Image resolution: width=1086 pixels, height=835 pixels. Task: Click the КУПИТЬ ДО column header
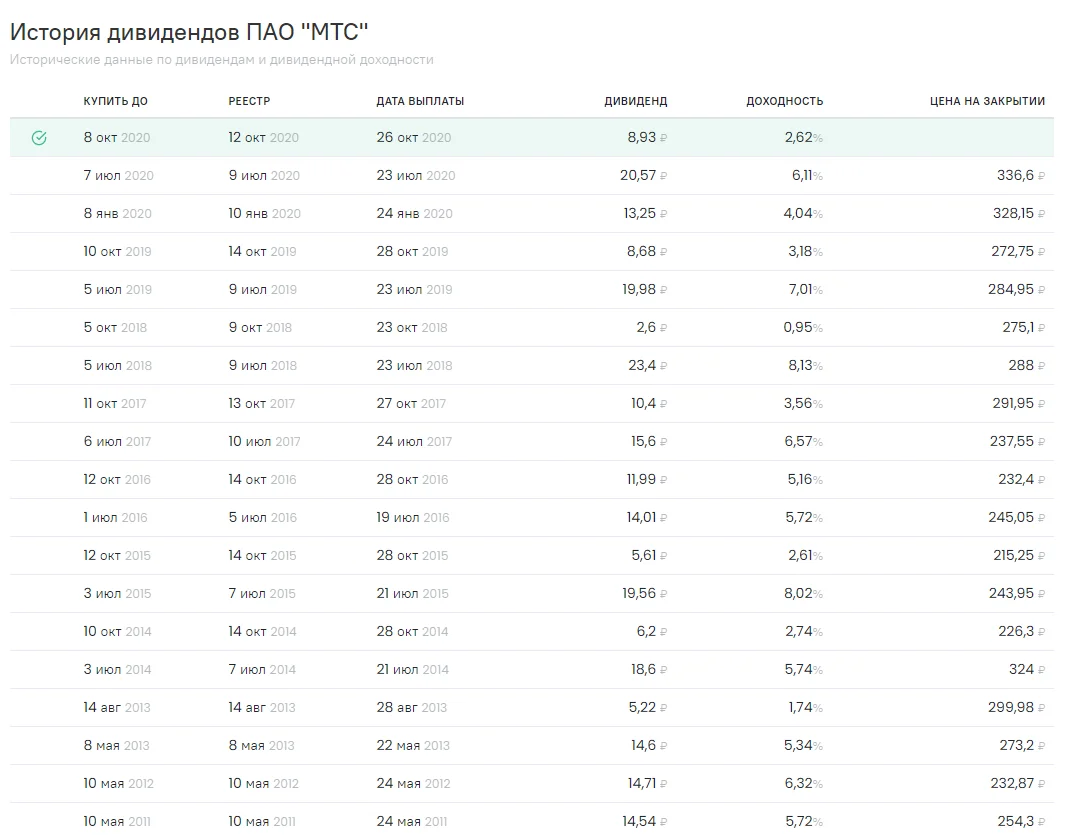click(115, 101)
